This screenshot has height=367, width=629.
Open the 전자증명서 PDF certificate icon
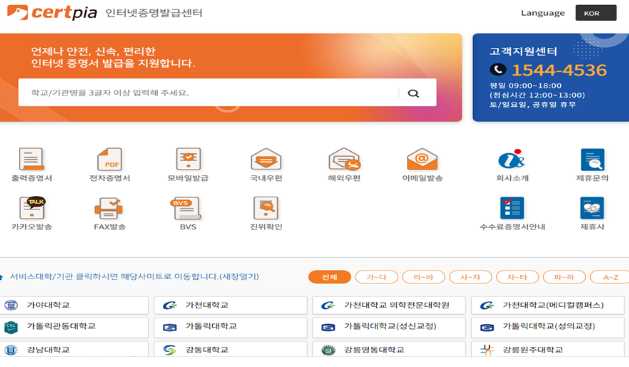pos(110,160)
